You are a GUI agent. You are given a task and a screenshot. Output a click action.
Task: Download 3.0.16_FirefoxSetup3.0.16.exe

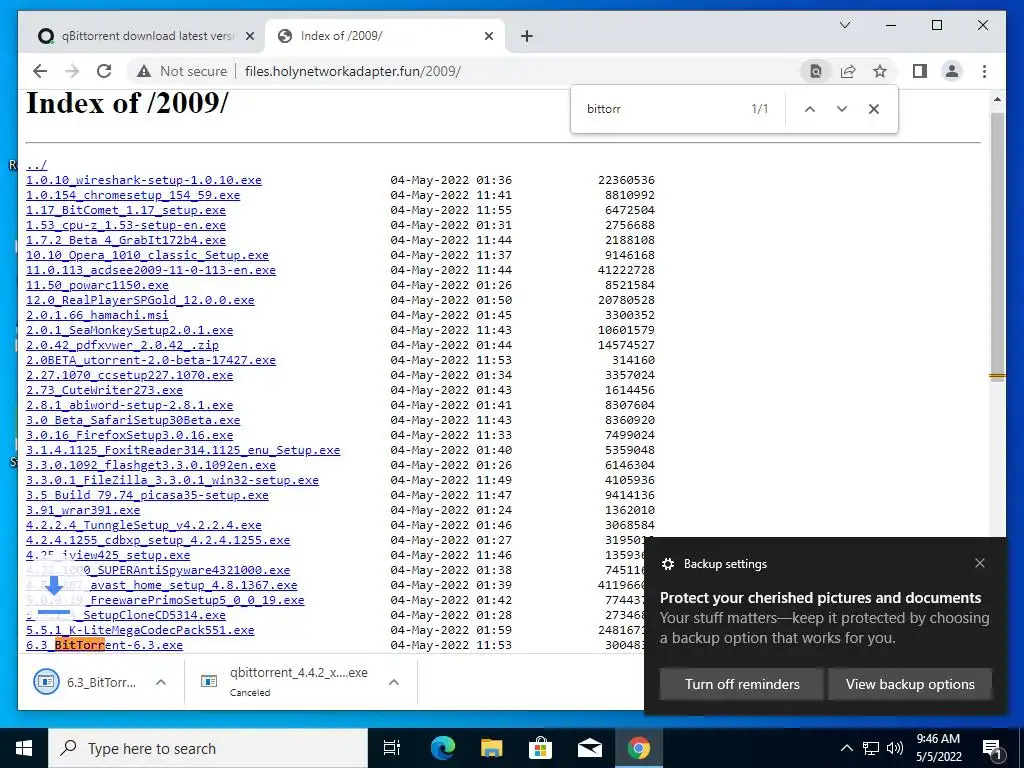(129, 436)
